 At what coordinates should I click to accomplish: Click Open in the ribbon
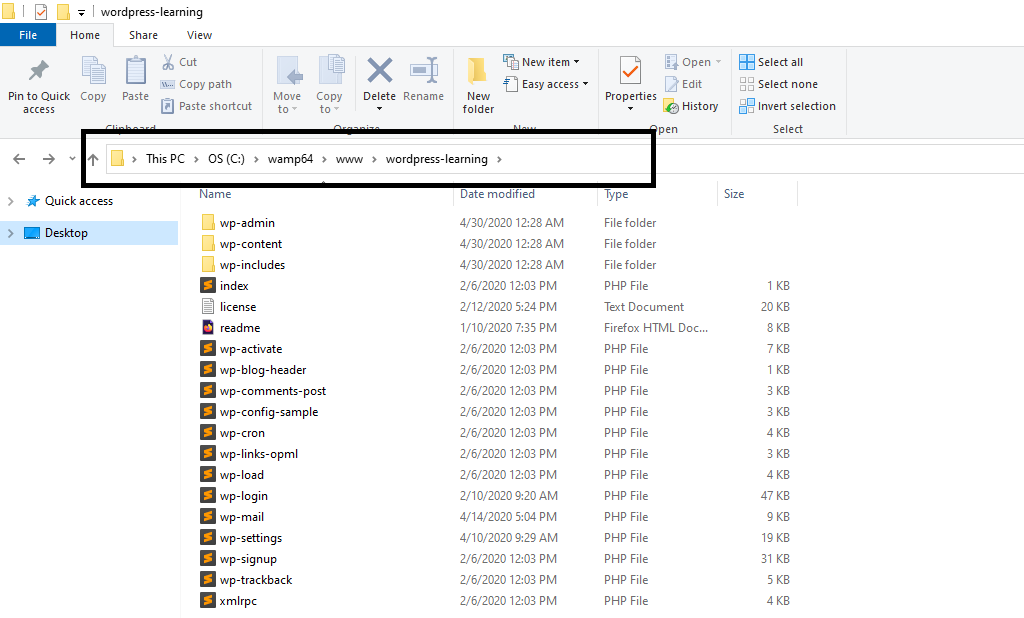click(693, 62)
